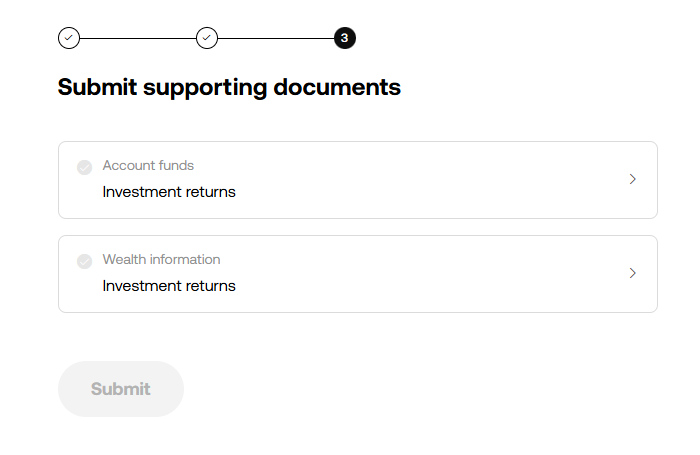Click the checkmark inside the first step circle
Viewport: 700px width, 455px height.
point(69,38)
